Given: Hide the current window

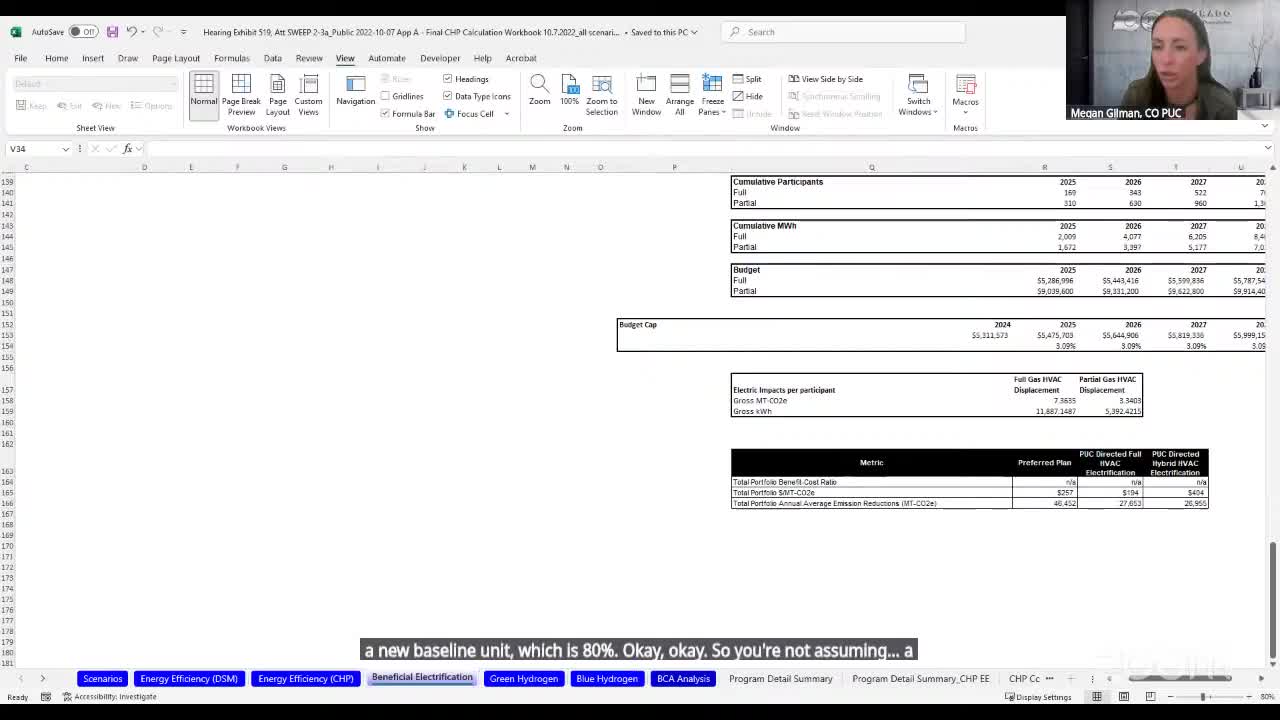Looking at the screenshot, I should click(747, 96).
